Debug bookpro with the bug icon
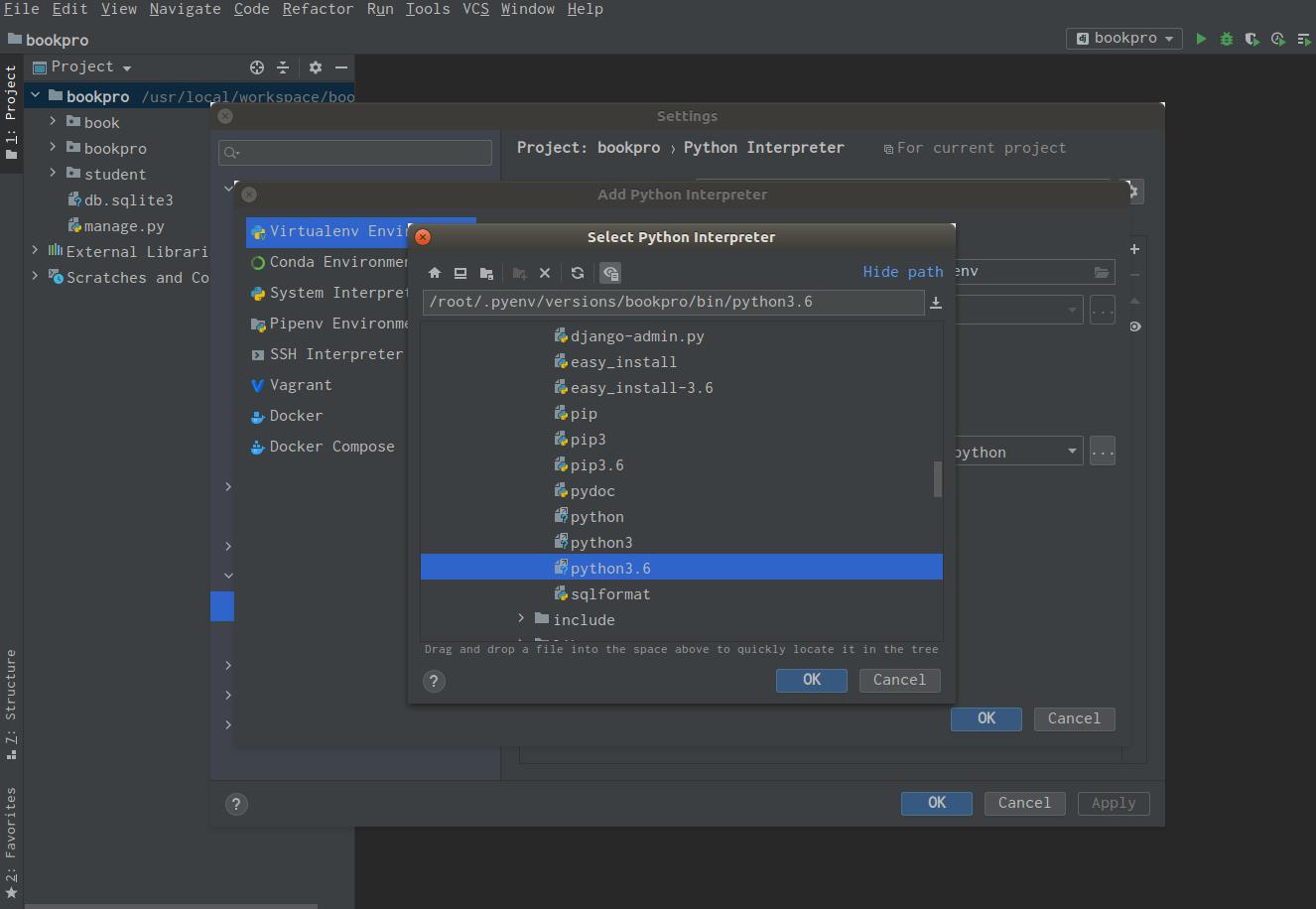The height and width of the screenshot is (909, 1316). [x=1227, y=39]
